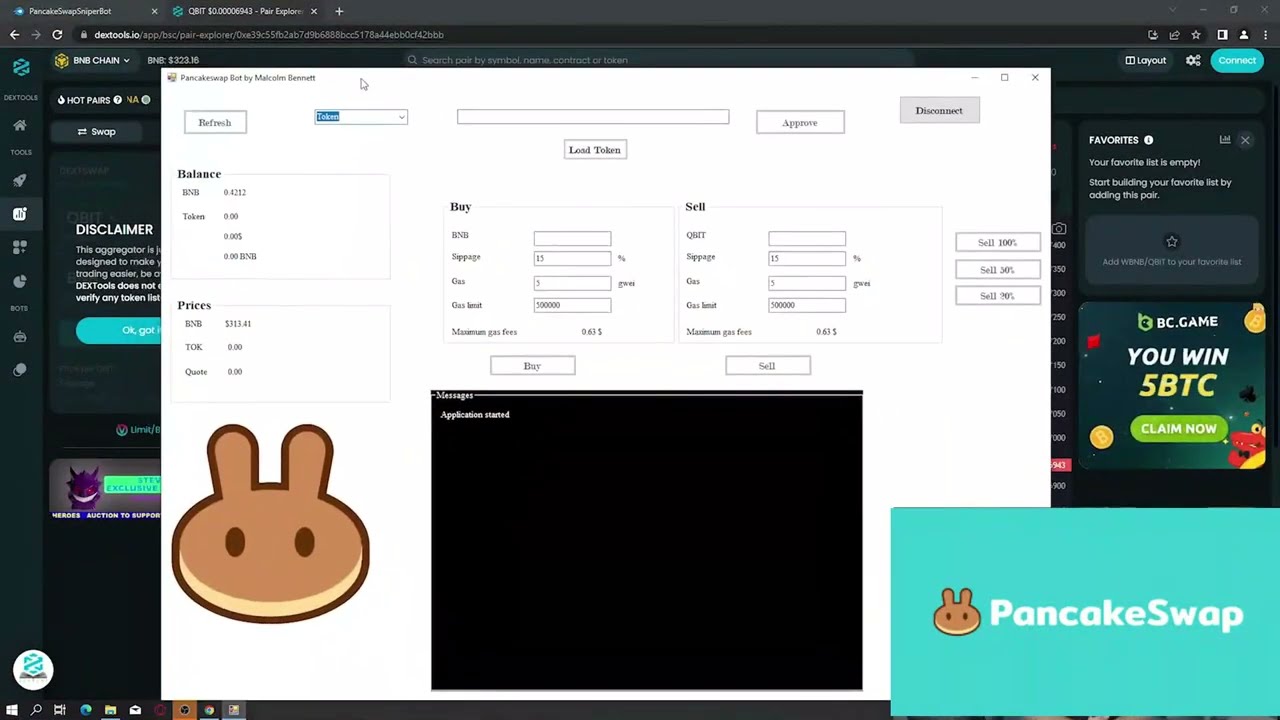The width and height of the screenshot is (1280, 720).
Task: Open Windows taskbar search
Action: coord(36,710)
